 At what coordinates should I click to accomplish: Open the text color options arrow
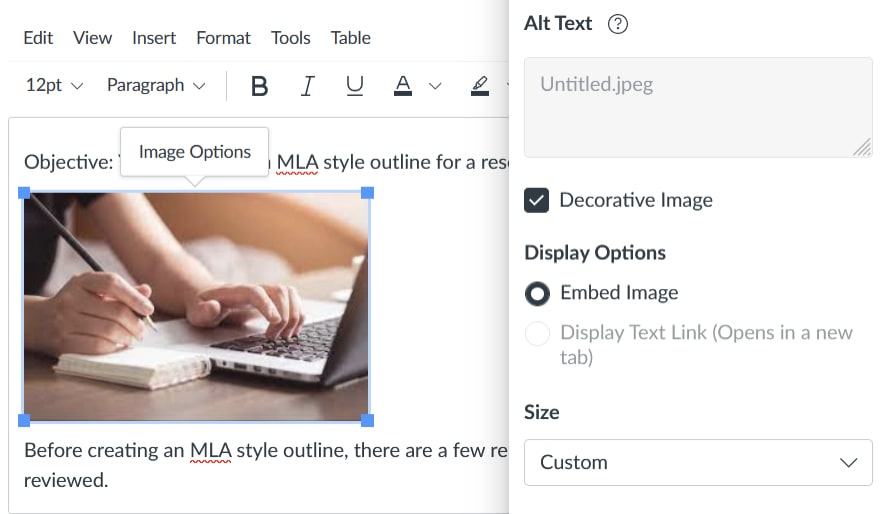(x=435, y=86)
